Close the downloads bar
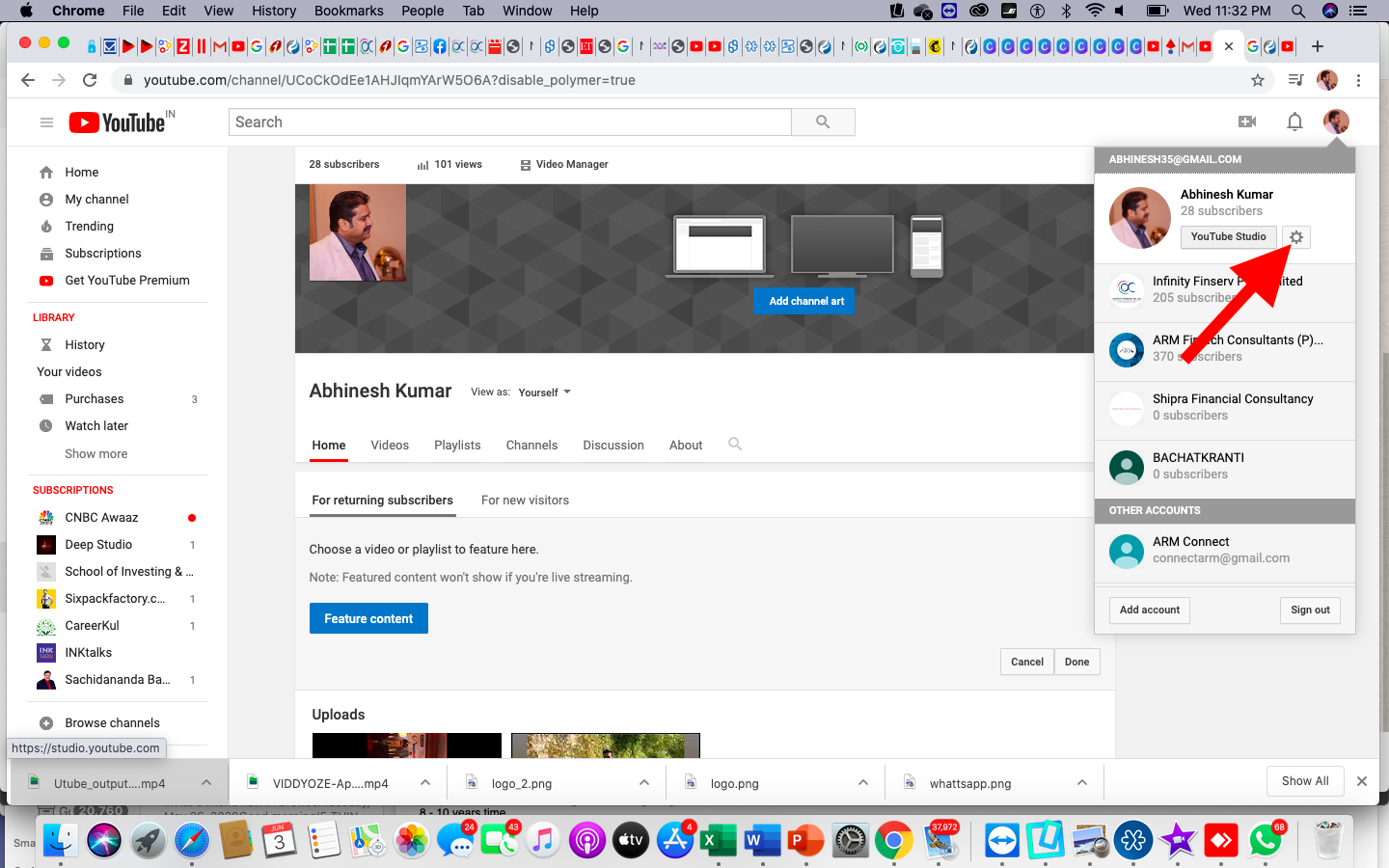The width and height of the screenshot is (1389, 868). tap(1362, 781)
